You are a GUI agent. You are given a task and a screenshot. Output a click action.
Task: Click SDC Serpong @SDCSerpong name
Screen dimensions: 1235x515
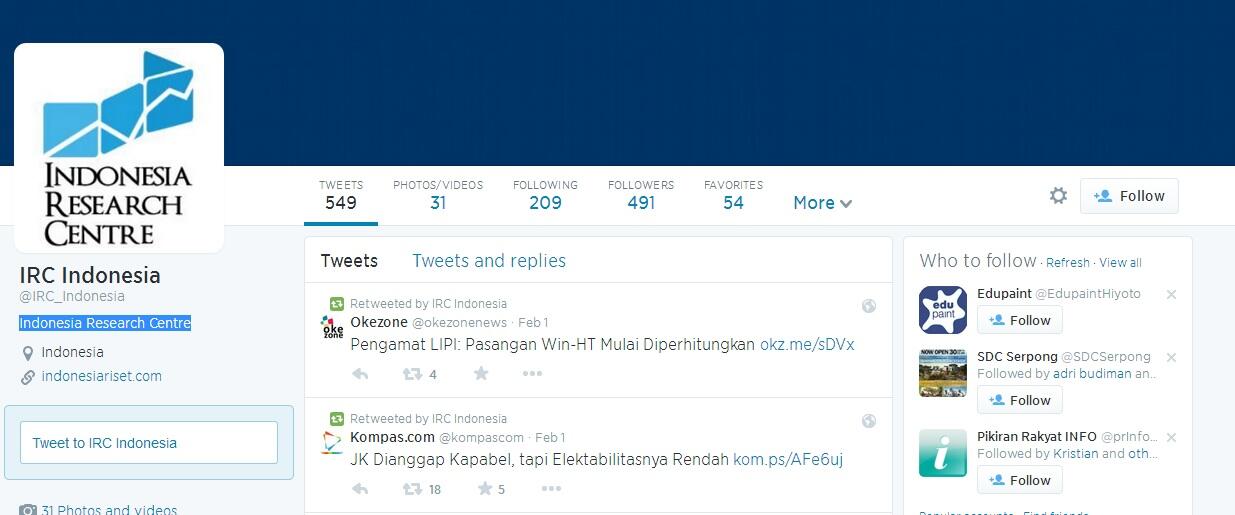click(1064, 356)
